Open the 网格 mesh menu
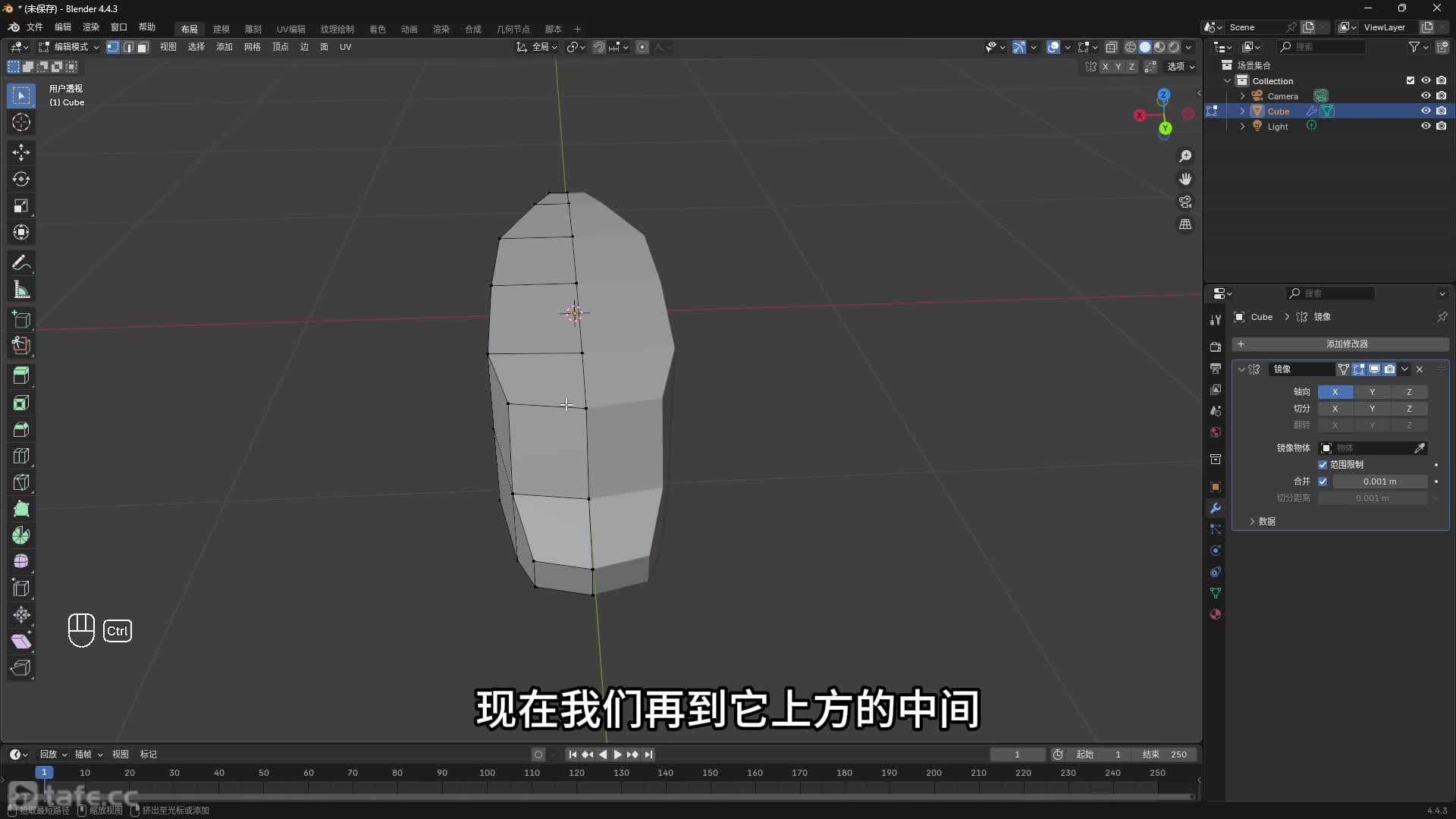Viewport: 1456px width, 819px height. [x=253, y=47]
